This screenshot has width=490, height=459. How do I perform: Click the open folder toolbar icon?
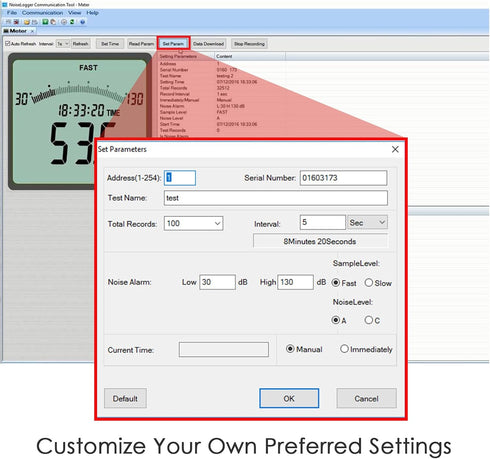(27, 22)
